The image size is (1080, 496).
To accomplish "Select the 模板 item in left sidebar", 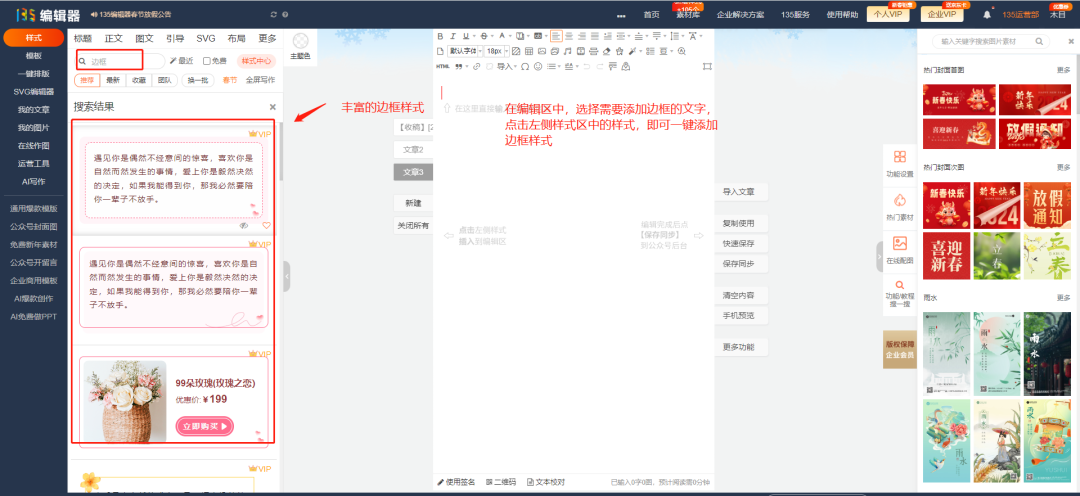I will point(33,56).
